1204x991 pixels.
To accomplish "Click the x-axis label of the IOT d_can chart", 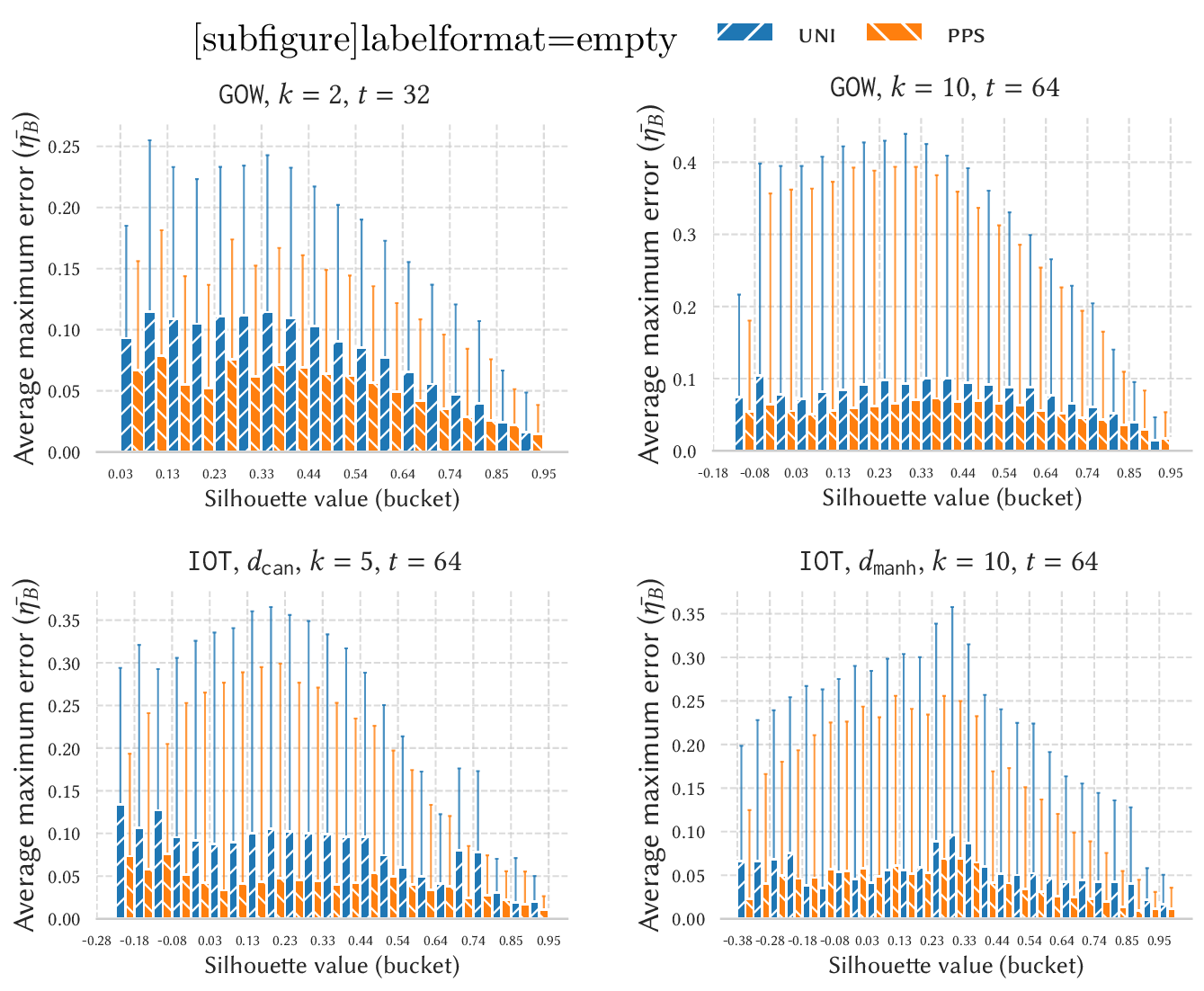I will (x=332, y=966).
